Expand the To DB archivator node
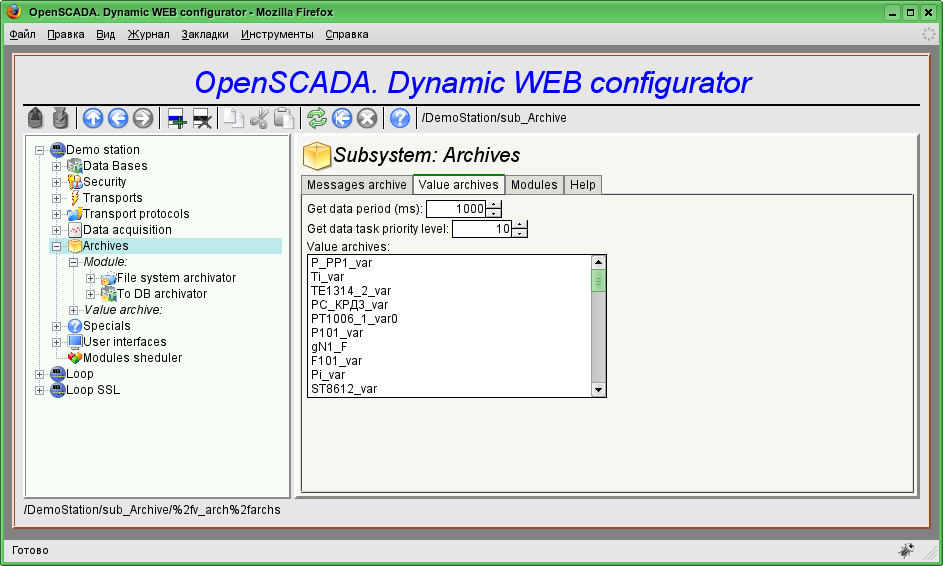This screenshot has height=566, width=943. (90, 294)
